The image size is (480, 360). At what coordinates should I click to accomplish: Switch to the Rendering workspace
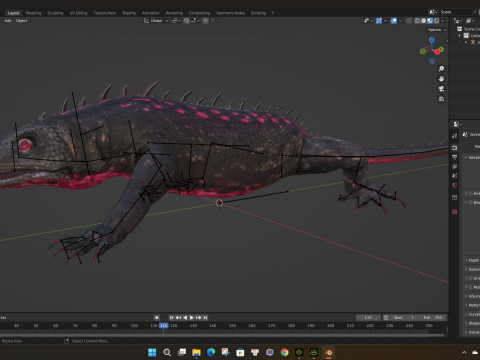pos(174,13)
